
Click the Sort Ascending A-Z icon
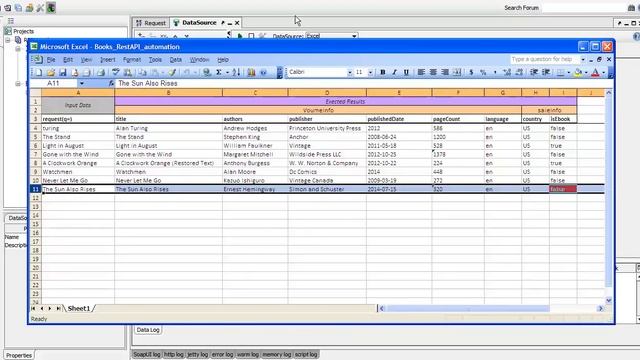click(x=236, y=72)
